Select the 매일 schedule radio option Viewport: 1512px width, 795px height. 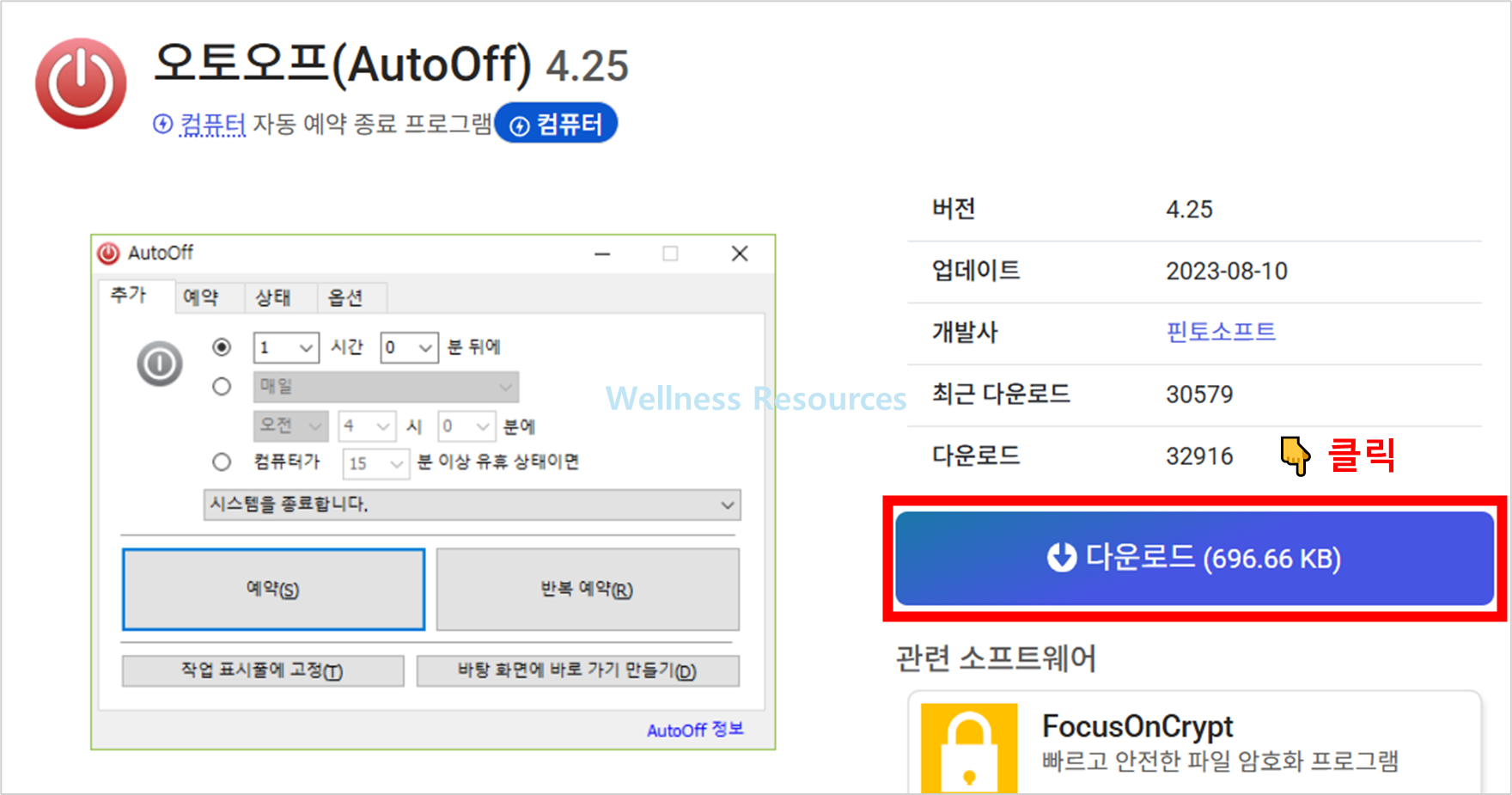tap(222, 387)
